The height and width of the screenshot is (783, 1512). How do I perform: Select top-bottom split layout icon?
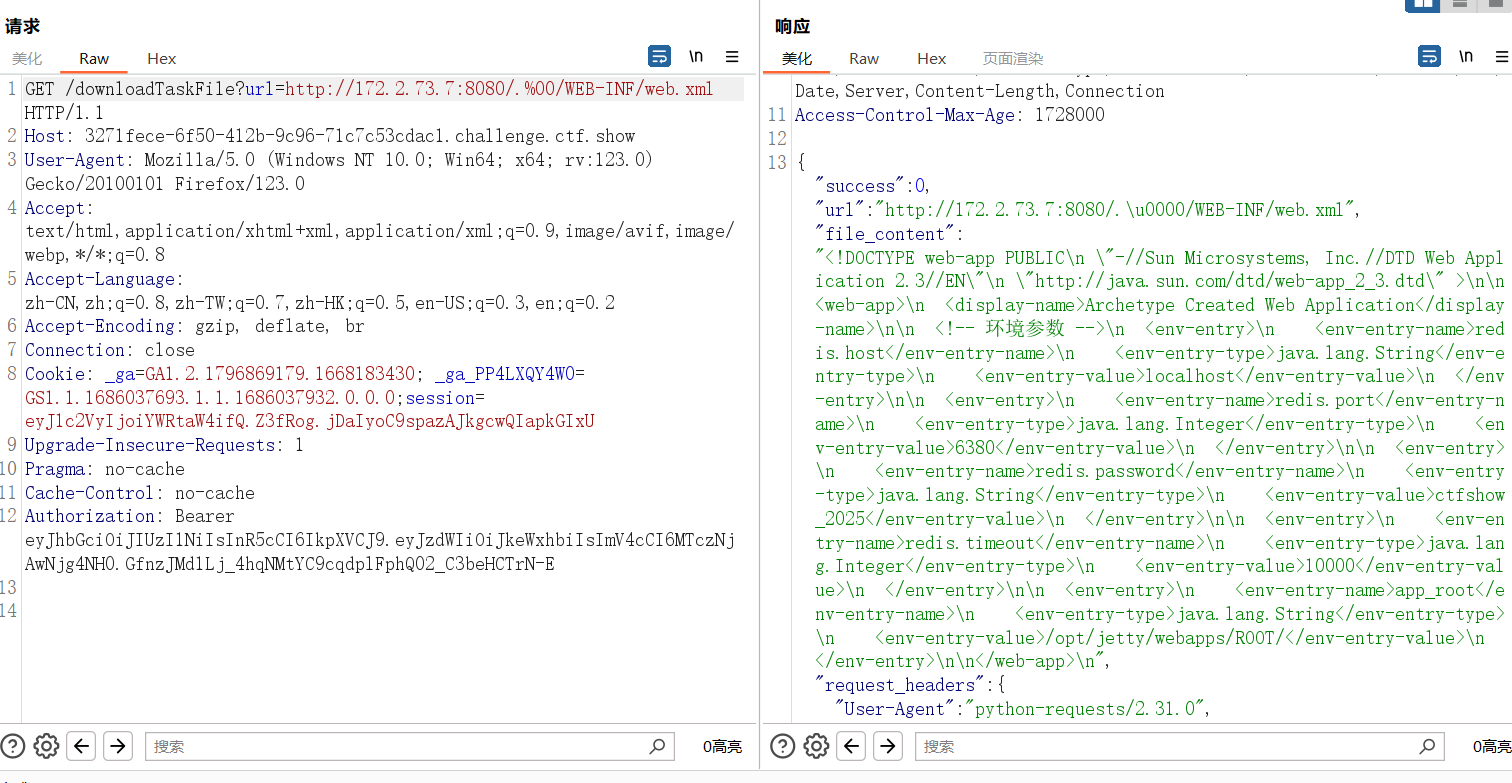coord(1459,4)
